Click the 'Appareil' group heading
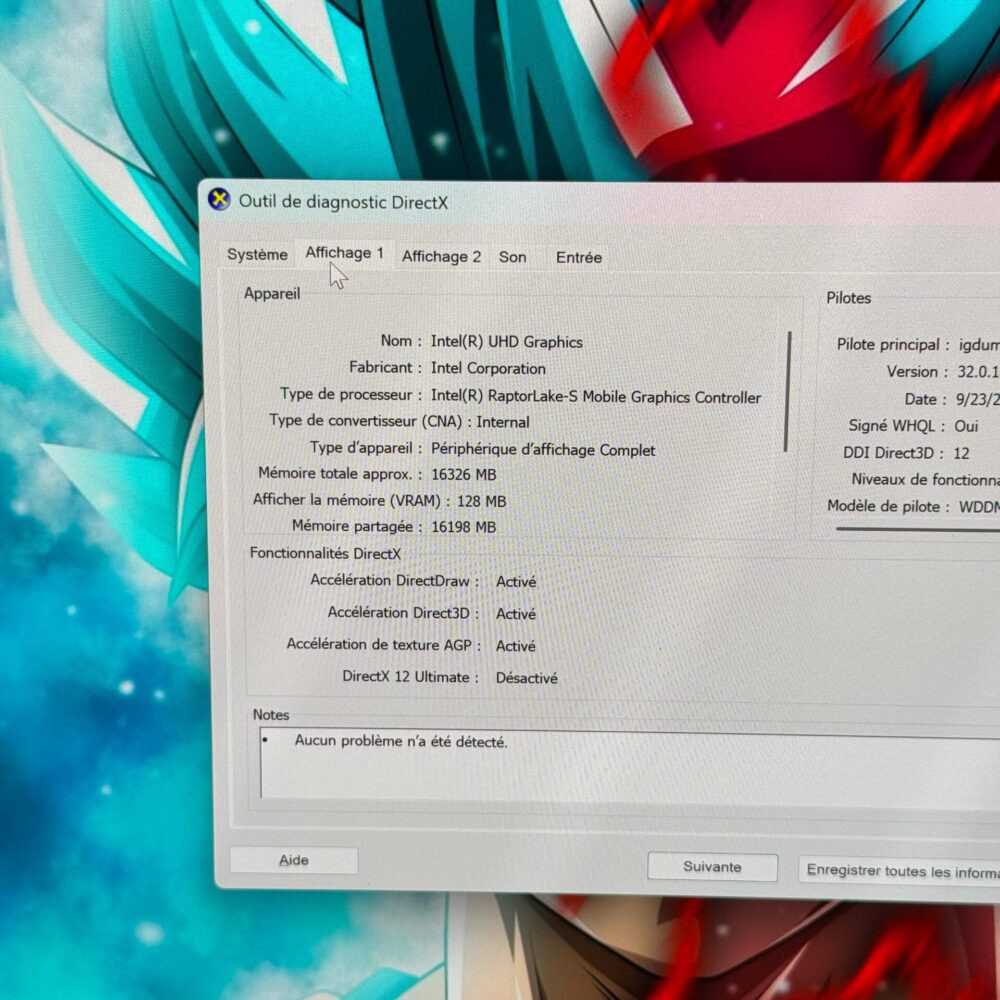1000x1000 pixels. [272, 293]
